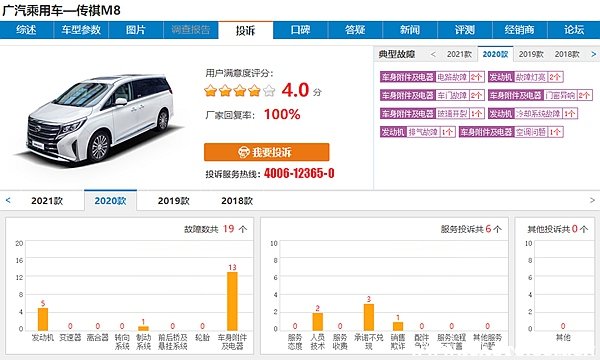600x360 pixels.
Task: Switch to the 车型参数 tab
Action: (x=81, y=30)
